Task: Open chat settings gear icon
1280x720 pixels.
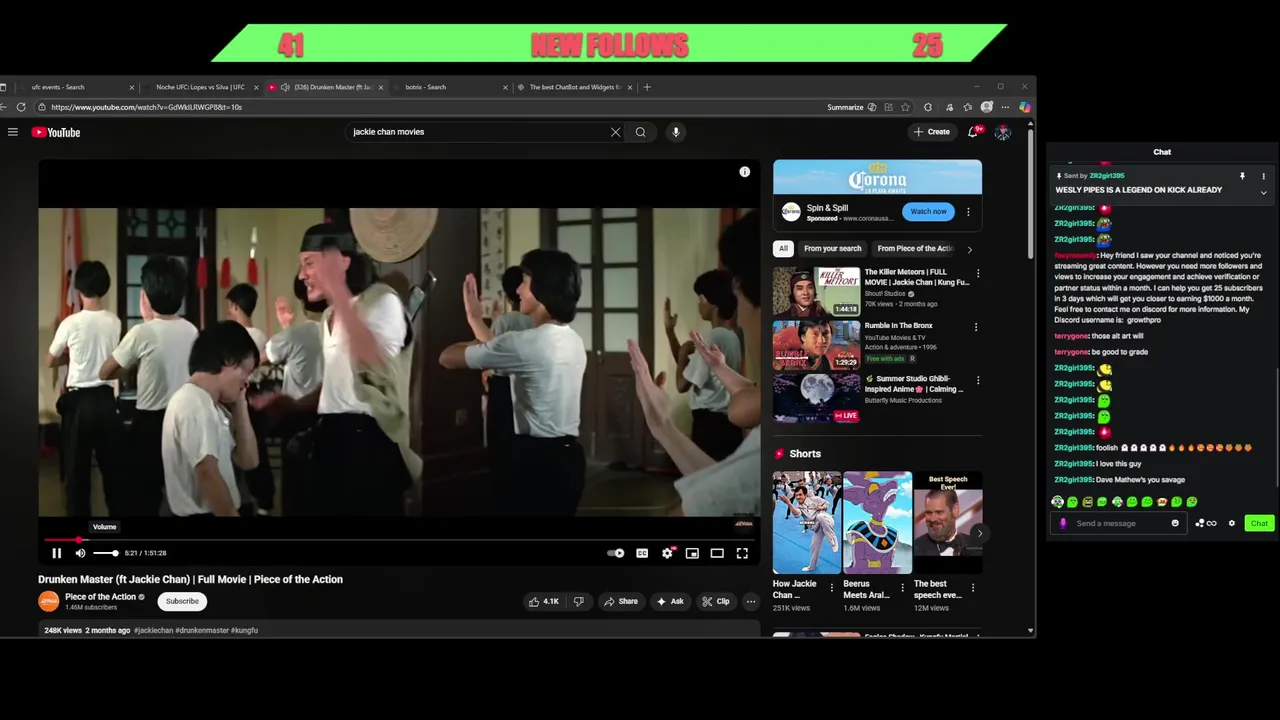Action: (1232, 523)
